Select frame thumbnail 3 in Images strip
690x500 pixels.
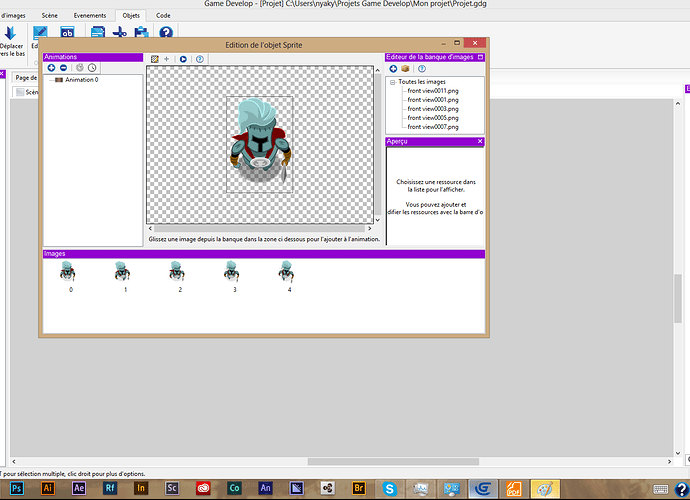(x=231, y=271)
